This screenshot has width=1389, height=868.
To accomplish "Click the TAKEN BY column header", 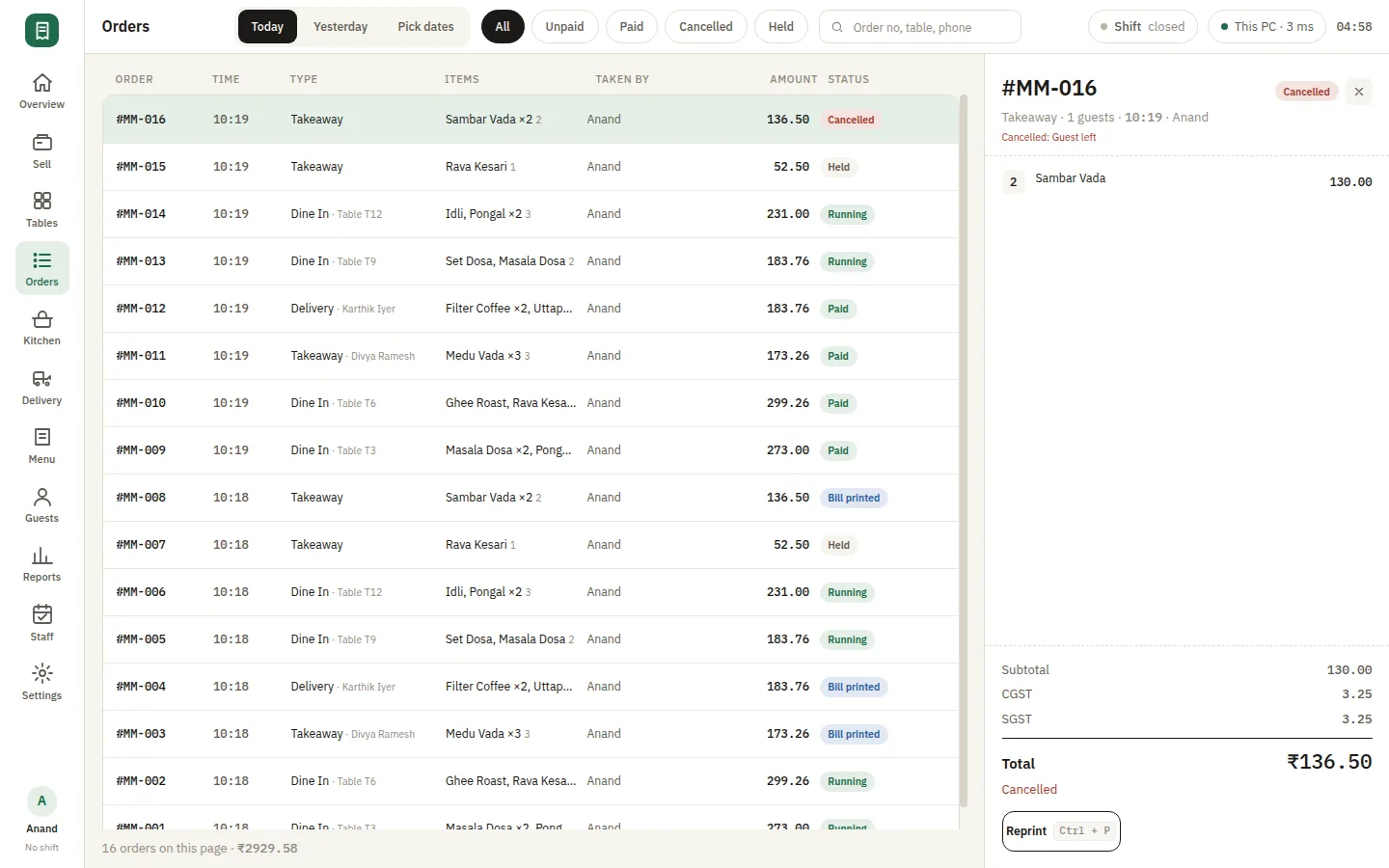I will [x=622, y=79].
